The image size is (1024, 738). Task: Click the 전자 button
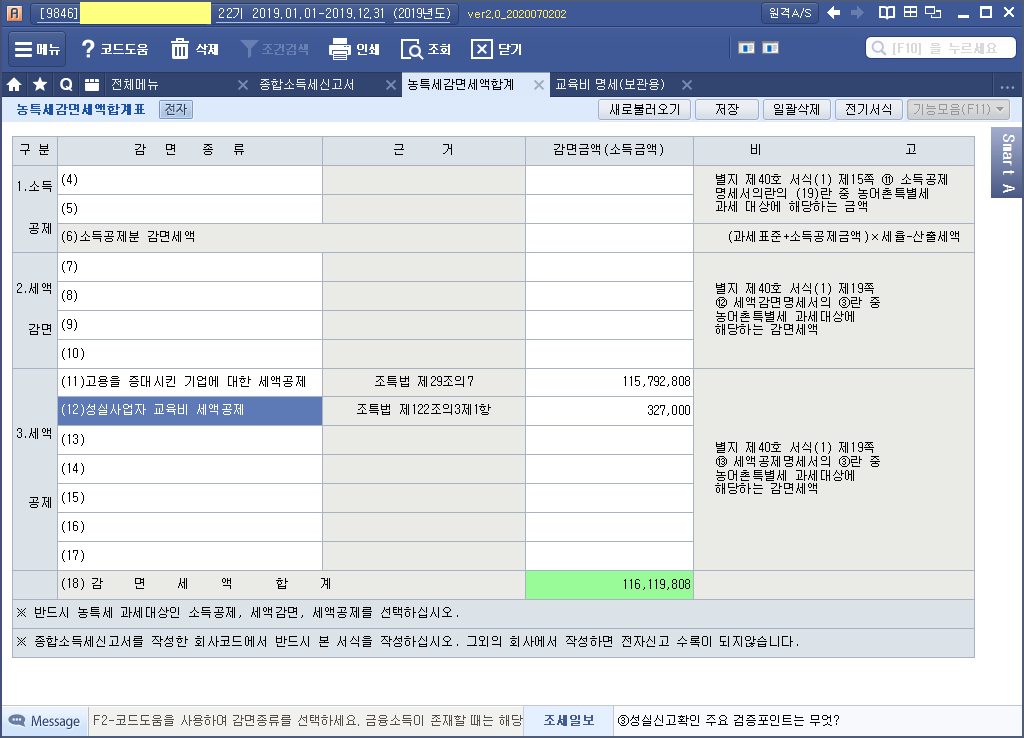176,109
